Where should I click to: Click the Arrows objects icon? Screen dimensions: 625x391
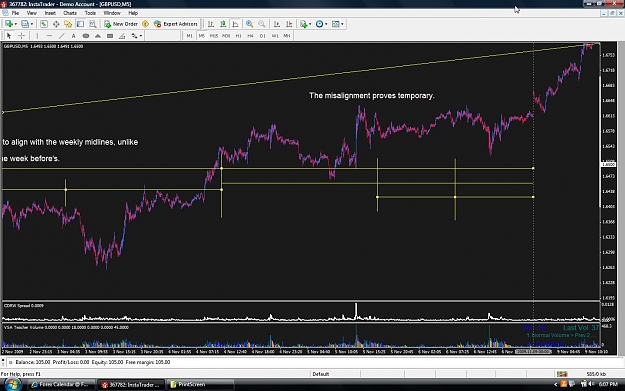point(134,36)
